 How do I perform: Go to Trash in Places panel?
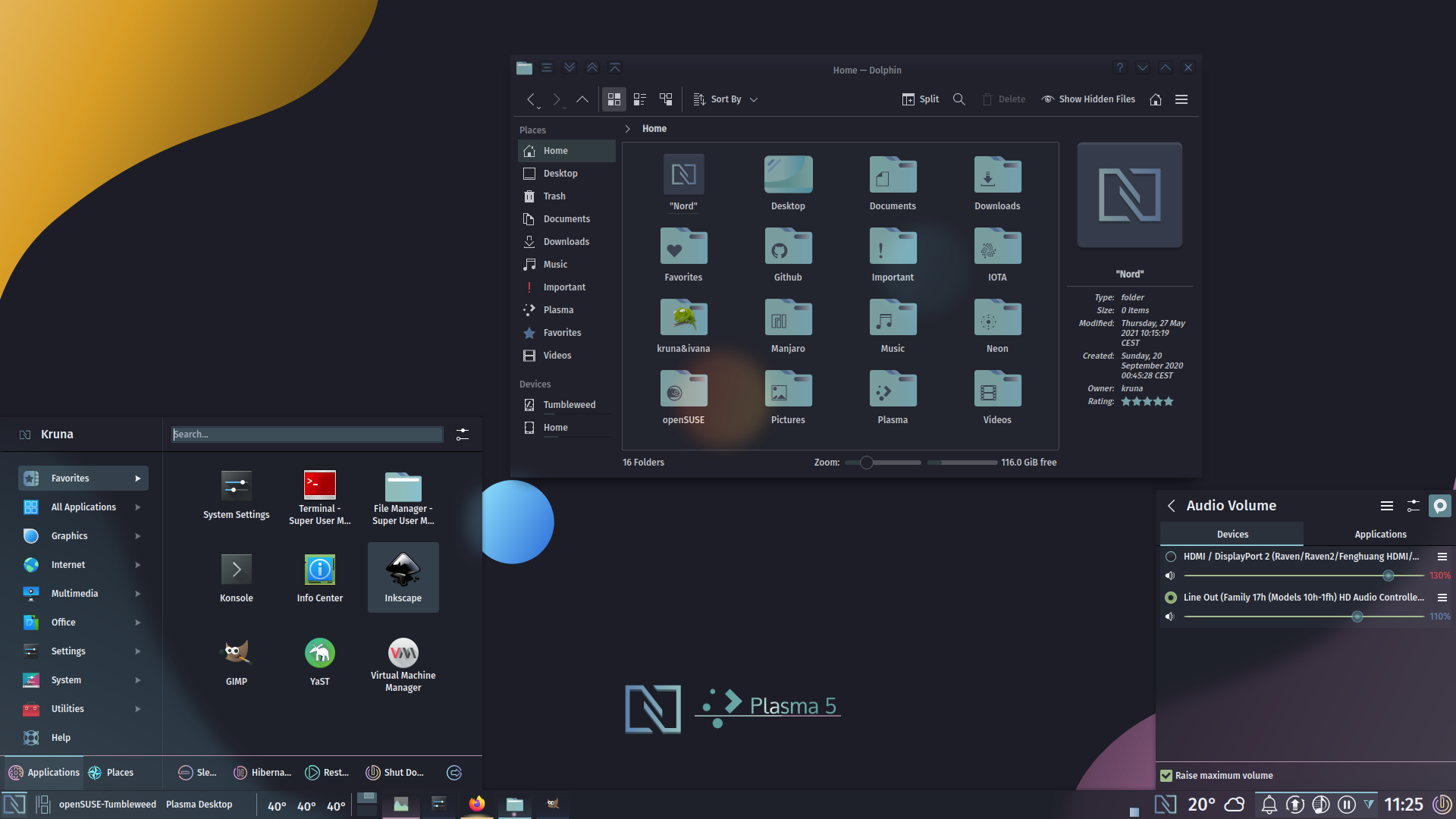(567, 196)
